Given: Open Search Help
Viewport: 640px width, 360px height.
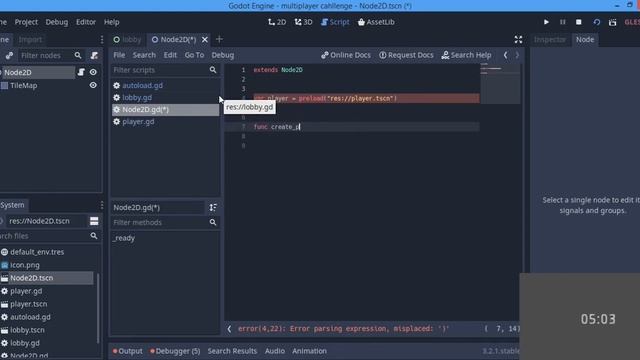Looking at the screenshot, I should tap(466, 55).
